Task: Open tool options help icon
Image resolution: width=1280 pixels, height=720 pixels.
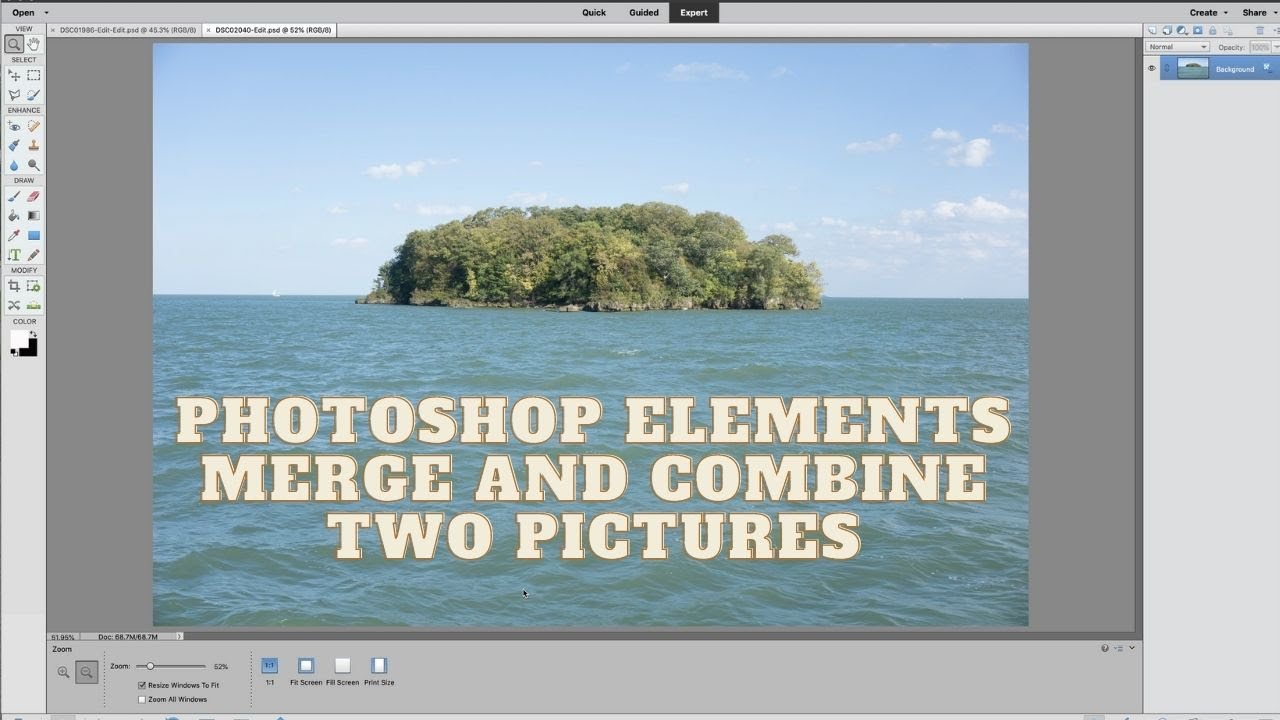Action: [x=1105, y=648]
